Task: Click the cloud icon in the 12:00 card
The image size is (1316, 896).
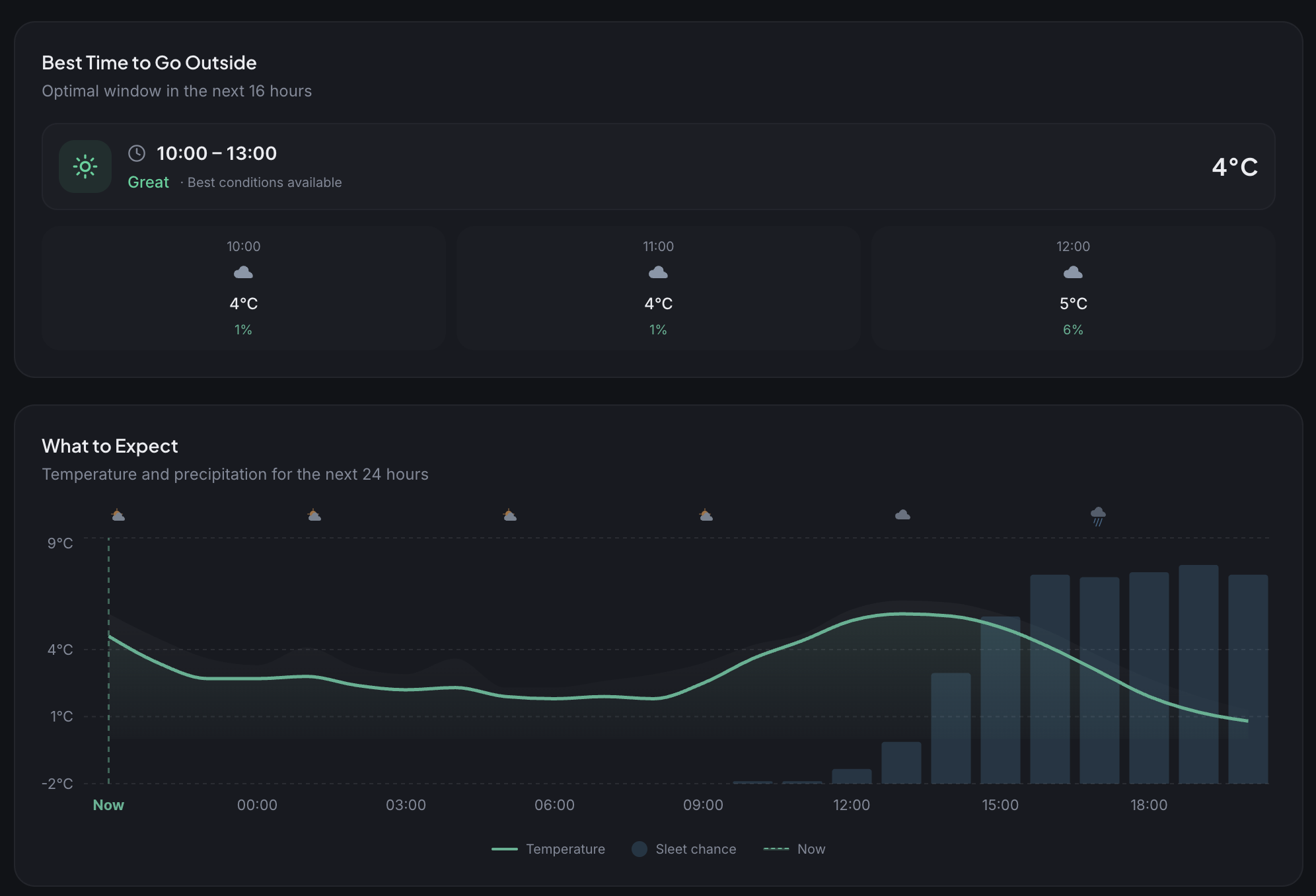Action: tap(1073, 272)
